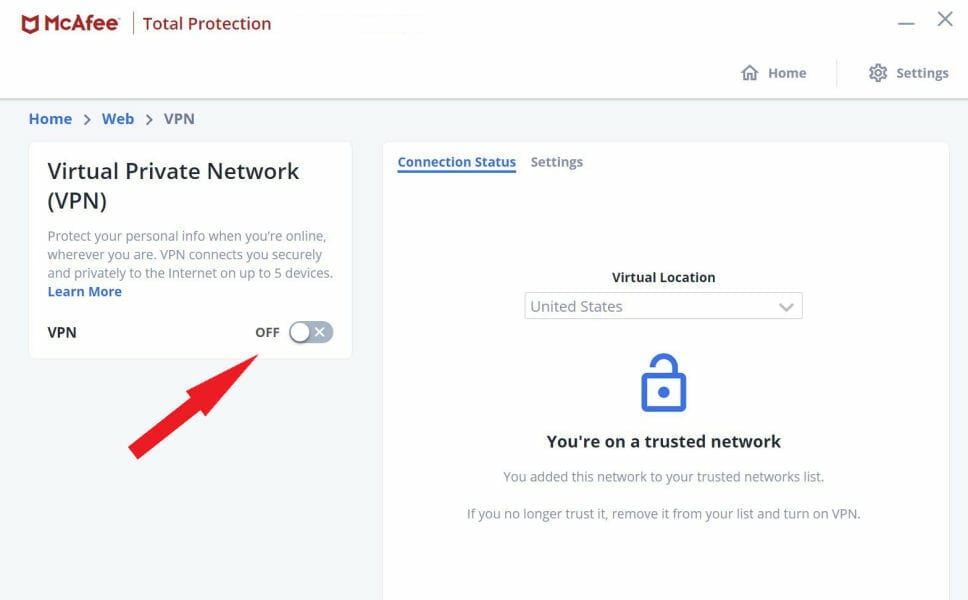Click the Virtual Private Network (VPN) heading

(x=173, y=185)
